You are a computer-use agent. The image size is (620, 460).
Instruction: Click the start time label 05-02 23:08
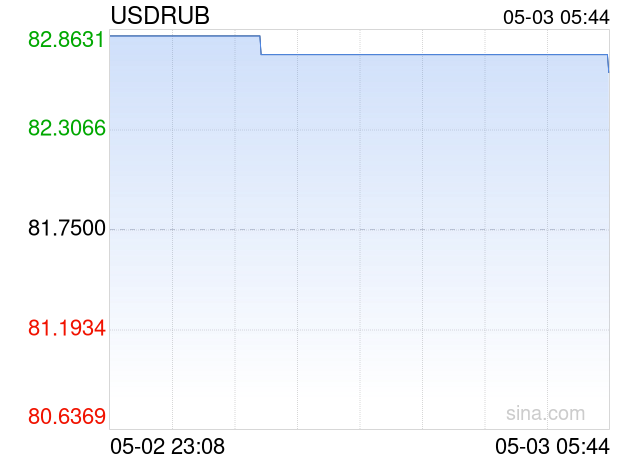tap(167, 447)
